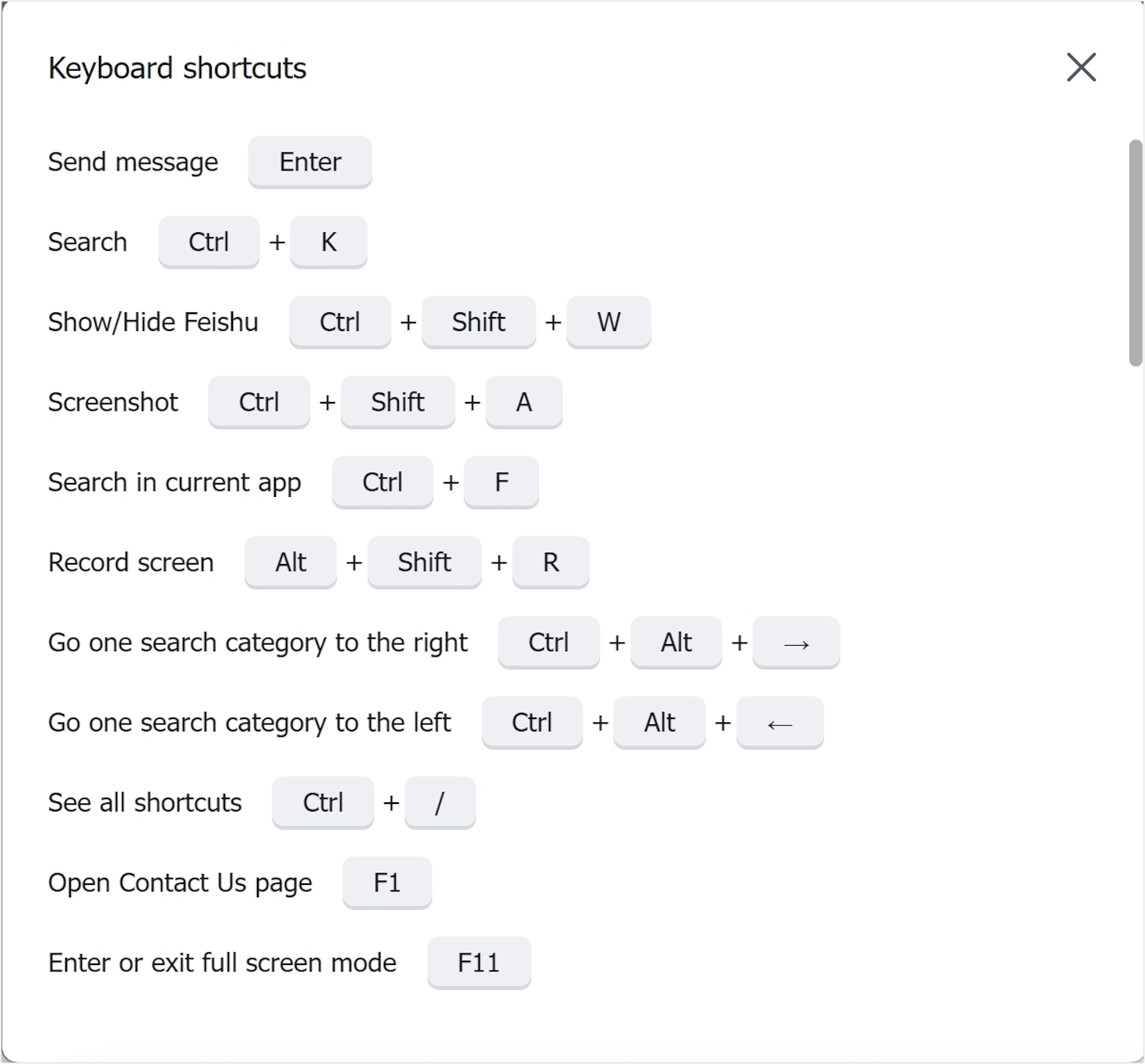Click the F11 keycap for full screen mode
The width and height of the screenshot is (1145, 1064).
coord(478,963)
